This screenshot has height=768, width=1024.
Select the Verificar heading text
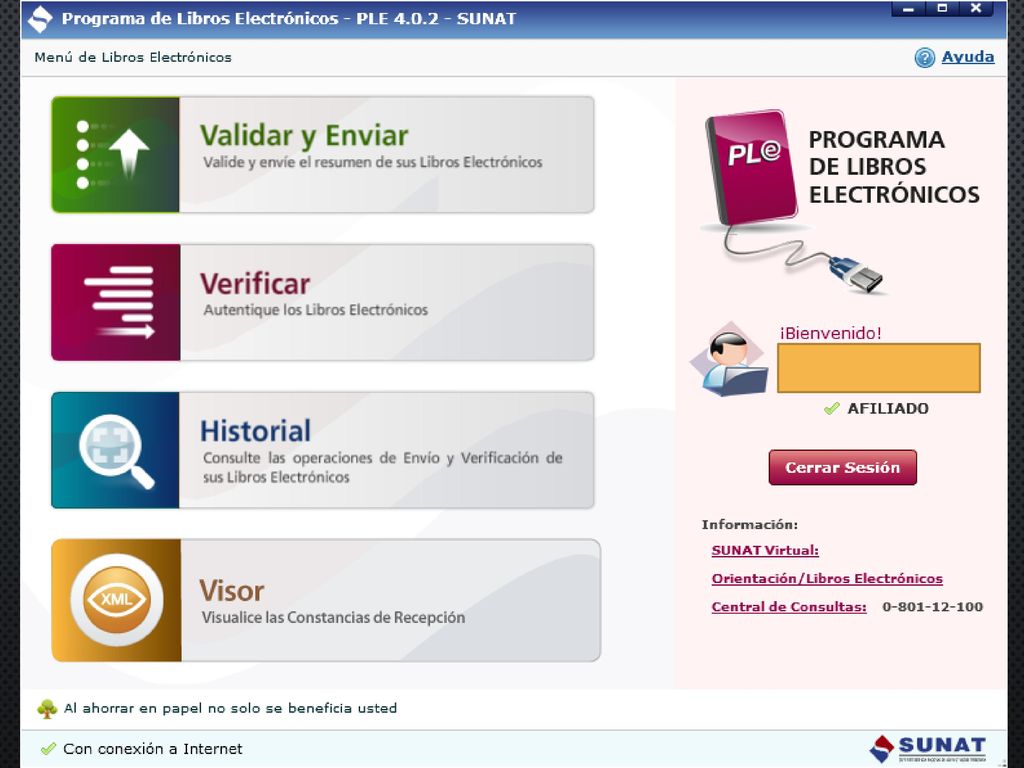pyautogui.click(x=255, y=284)
